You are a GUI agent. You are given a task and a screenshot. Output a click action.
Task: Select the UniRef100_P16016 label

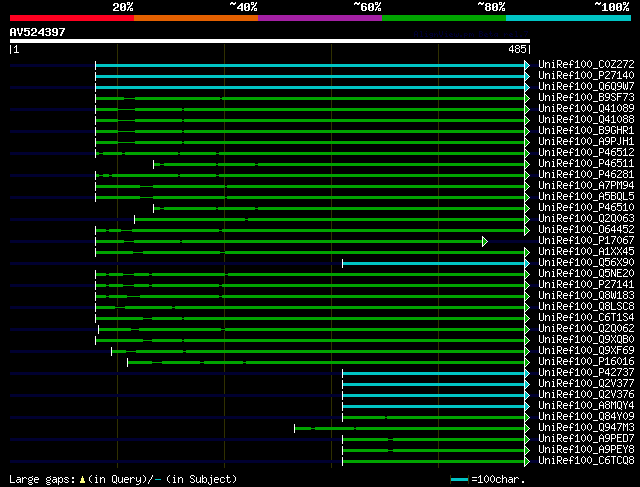586,362
